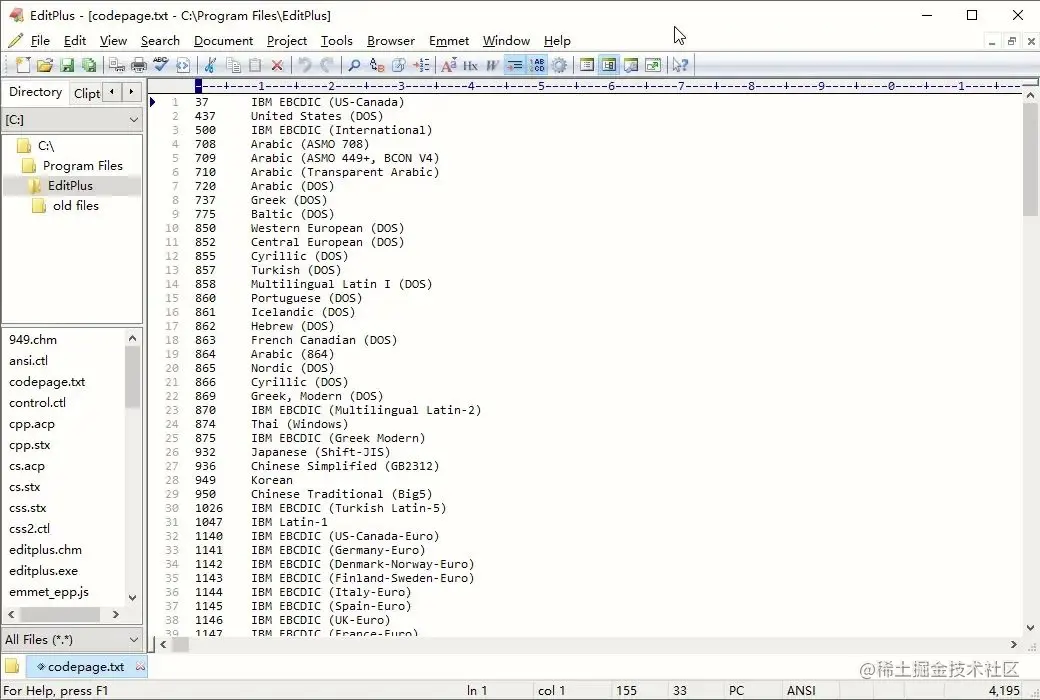Viewport: 1040px width, 700px height.
Task: Open the Document menu
Action: (224, 40)
